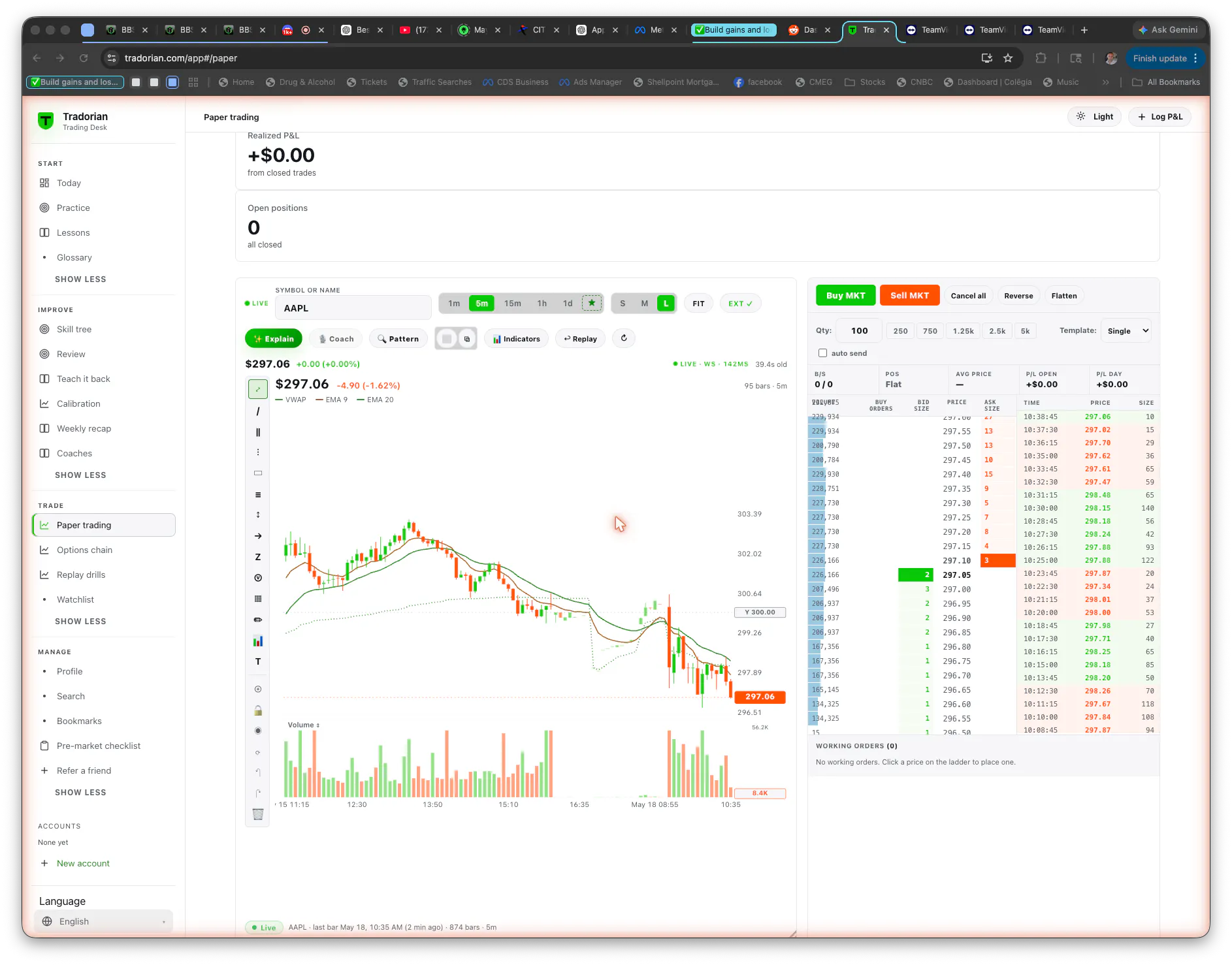
Task: Open Paper trading in sidebar
Action: point(103,525)
